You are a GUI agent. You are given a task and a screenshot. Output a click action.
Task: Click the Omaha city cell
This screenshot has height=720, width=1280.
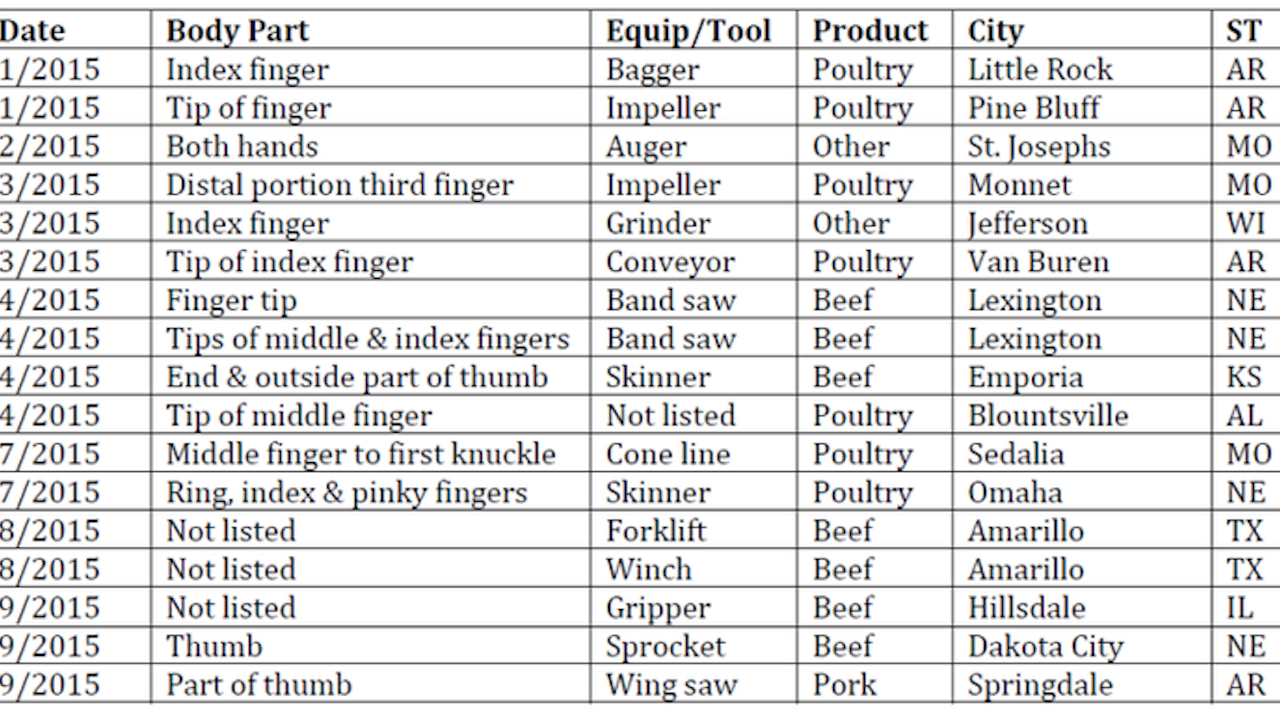1014,492
